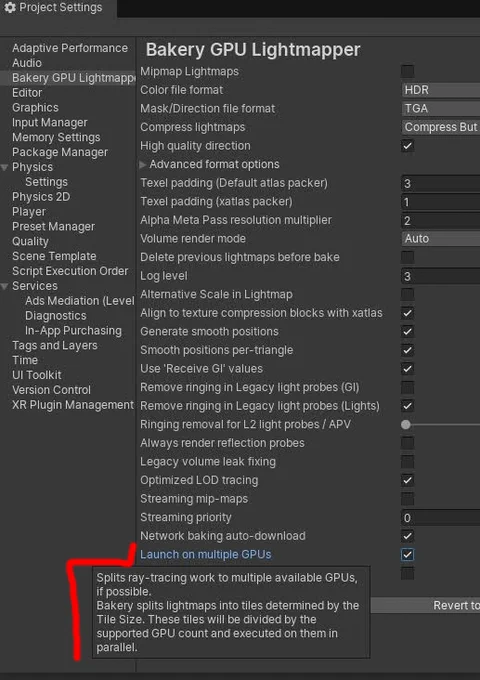Open UI Toolkit settings

point(37,375)
